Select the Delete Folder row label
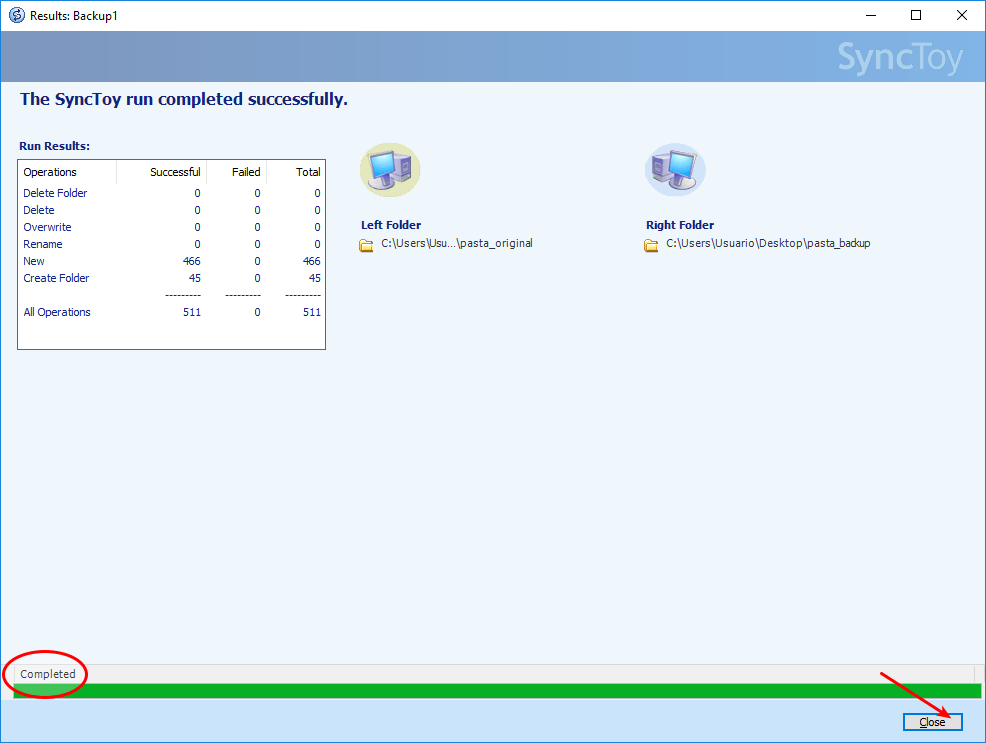986x743 pixels. point(55,193)
